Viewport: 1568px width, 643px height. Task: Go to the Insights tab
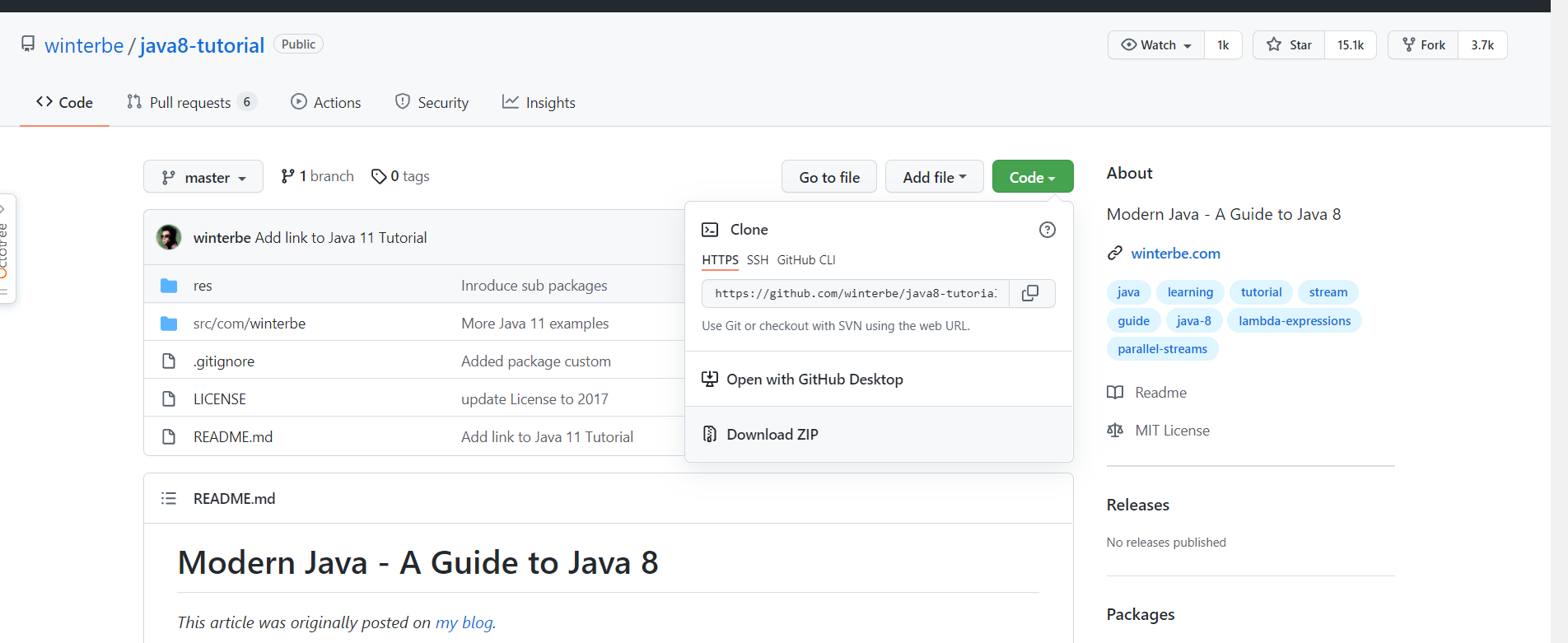click(539, 102)
